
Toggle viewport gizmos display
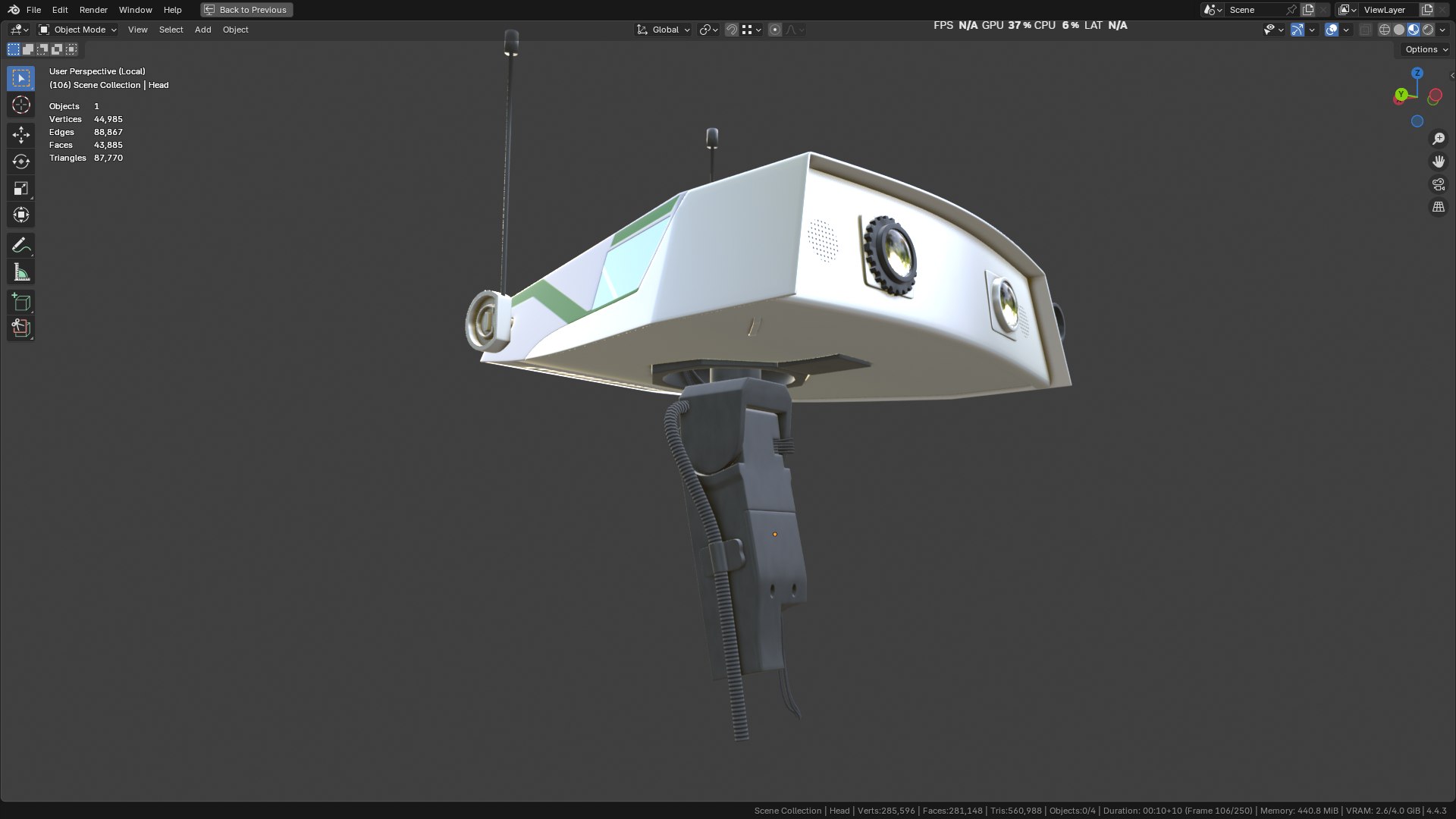[x=1298, y=30]
